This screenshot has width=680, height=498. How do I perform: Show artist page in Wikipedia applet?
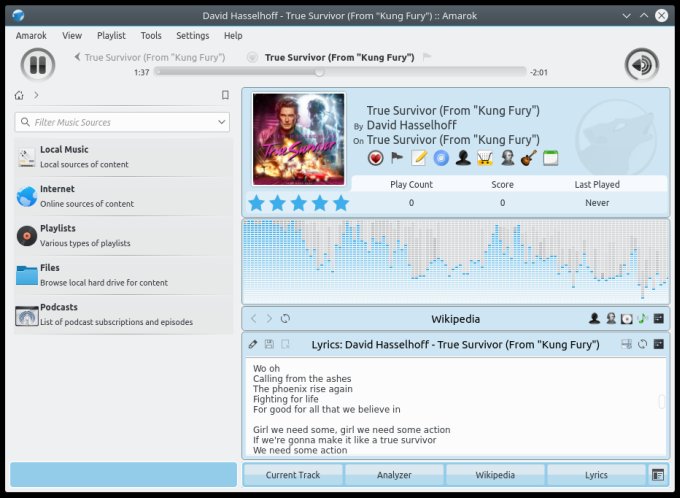(595, 318)
